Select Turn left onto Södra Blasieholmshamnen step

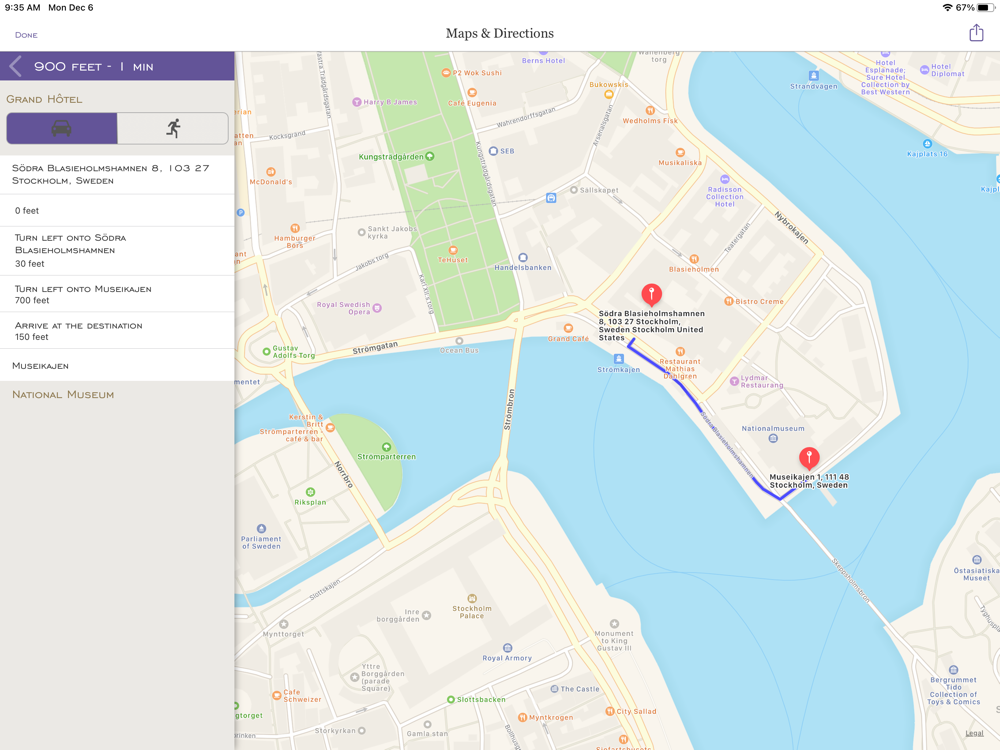[x=117, y=251]
